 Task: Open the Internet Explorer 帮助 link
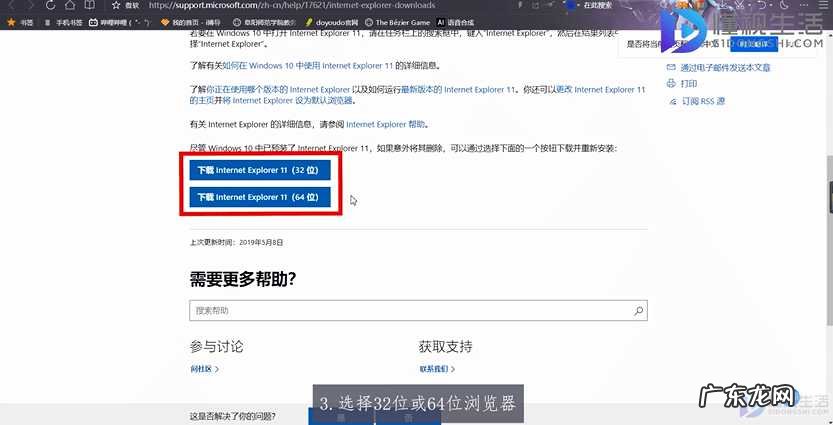tap(386, 124)
